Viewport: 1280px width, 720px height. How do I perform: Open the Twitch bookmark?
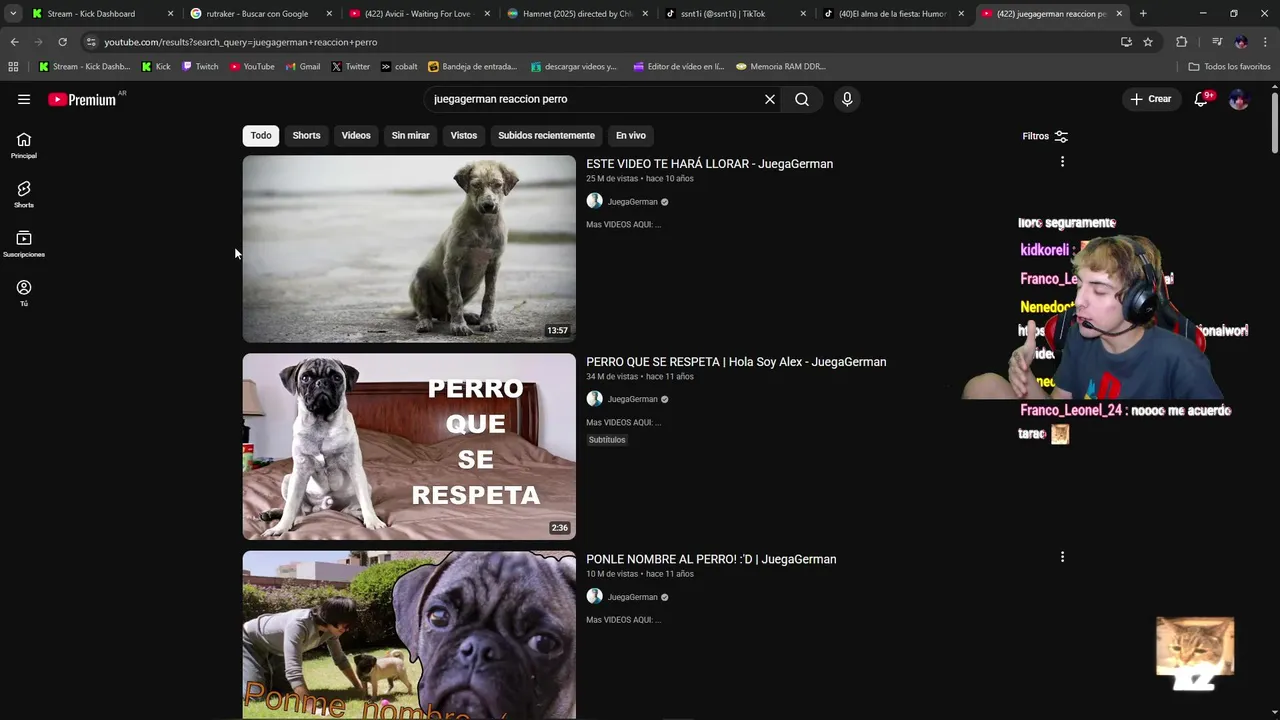pos(200,67)
